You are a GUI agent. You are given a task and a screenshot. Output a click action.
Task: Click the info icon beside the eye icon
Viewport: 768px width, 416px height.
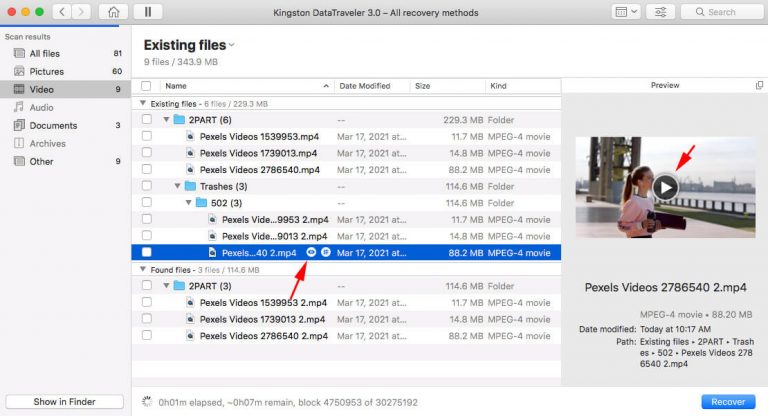click(x=326, y=252)
